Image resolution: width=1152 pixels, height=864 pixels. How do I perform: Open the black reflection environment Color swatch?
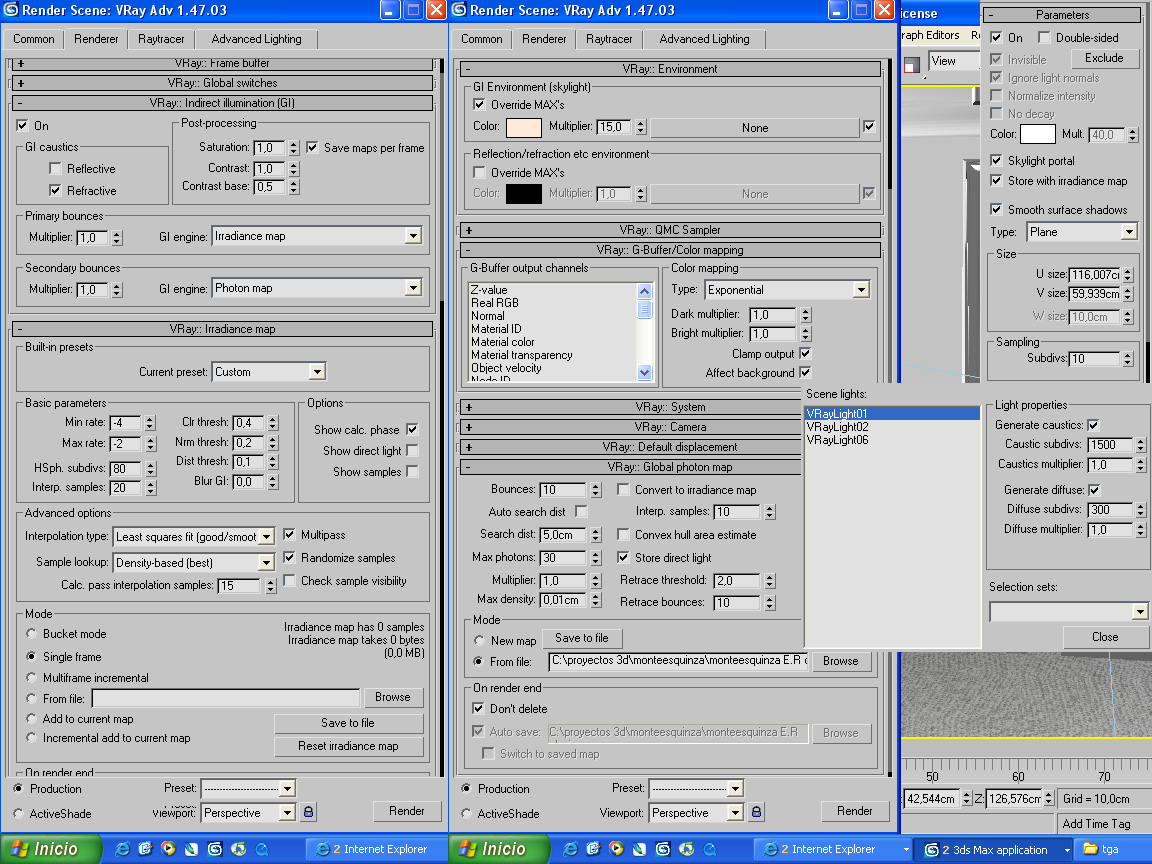pos(524,193)
